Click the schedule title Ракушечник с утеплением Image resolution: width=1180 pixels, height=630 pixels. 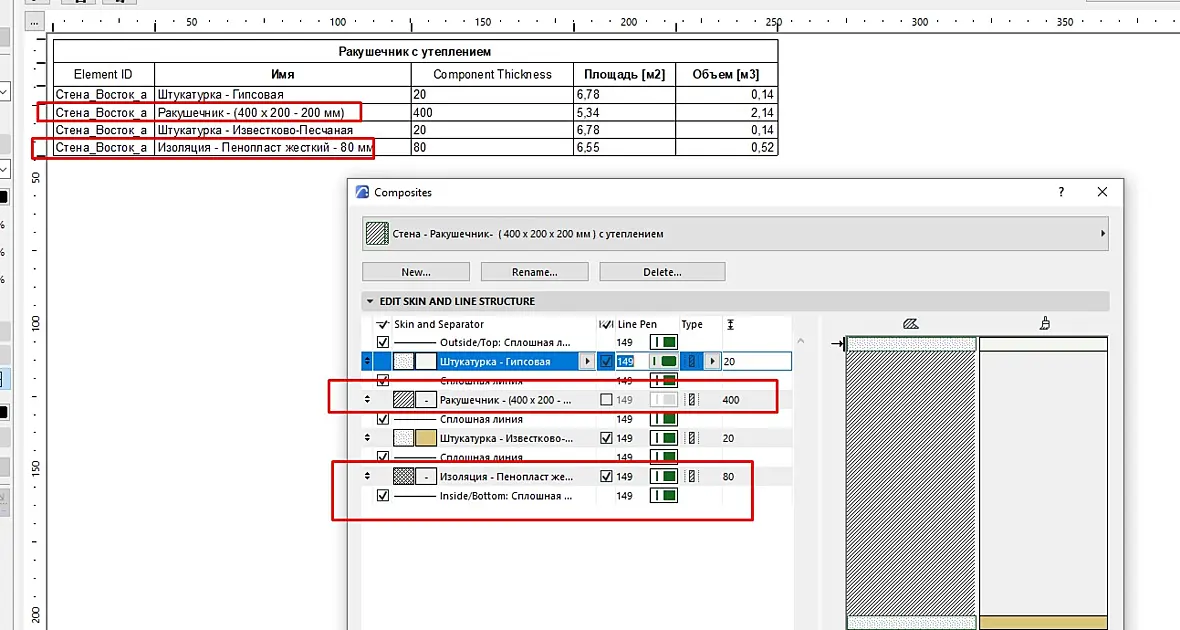415,52
